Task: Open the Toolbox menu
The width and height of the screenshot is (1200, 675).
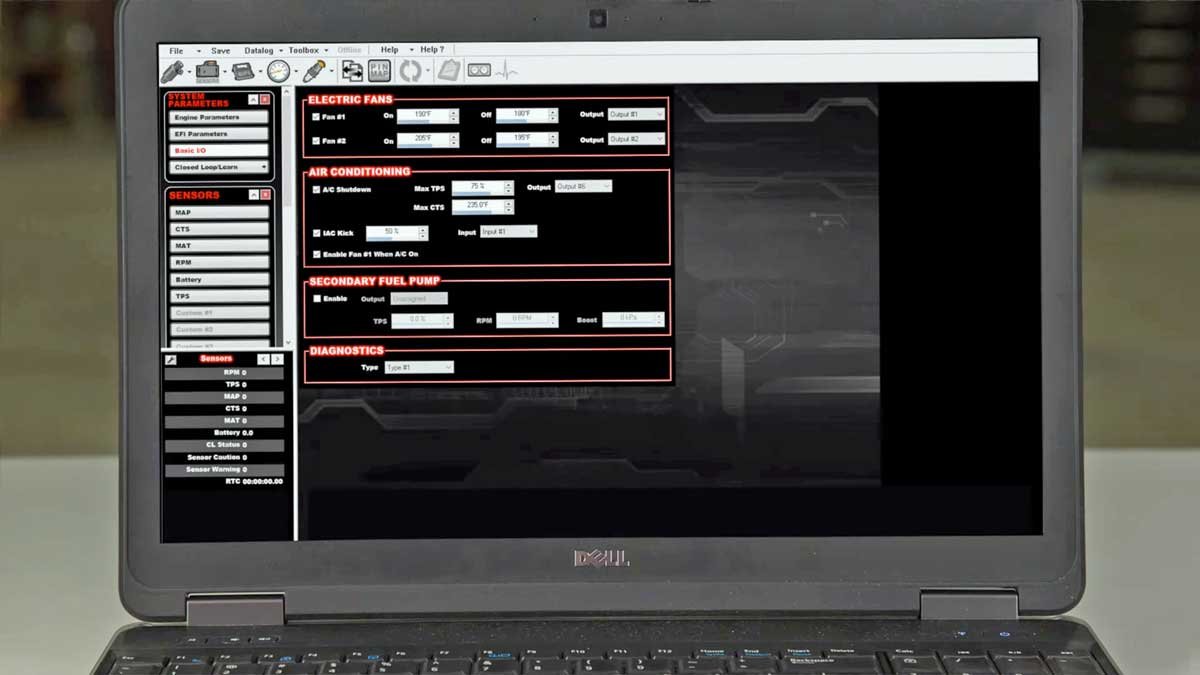Action: pos(304,50)
